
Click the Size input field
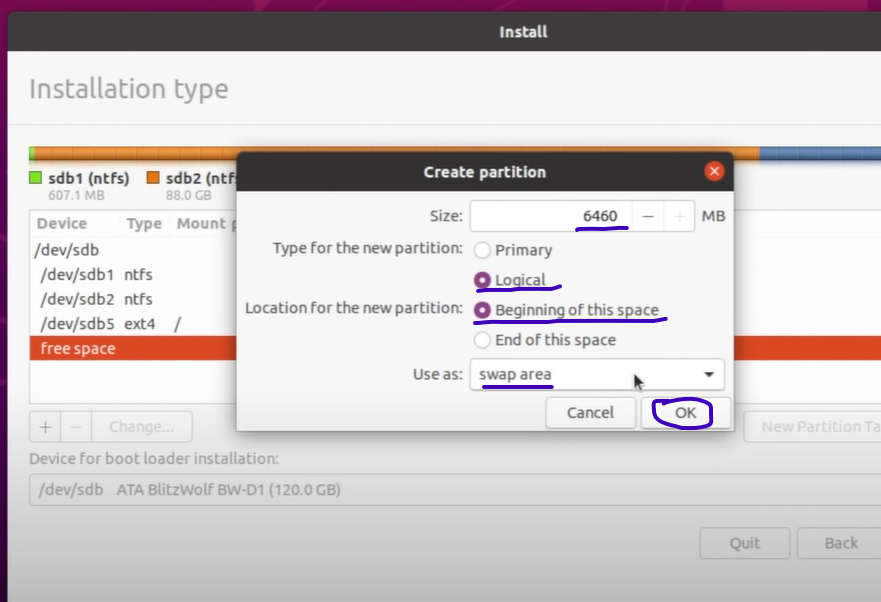551,216
